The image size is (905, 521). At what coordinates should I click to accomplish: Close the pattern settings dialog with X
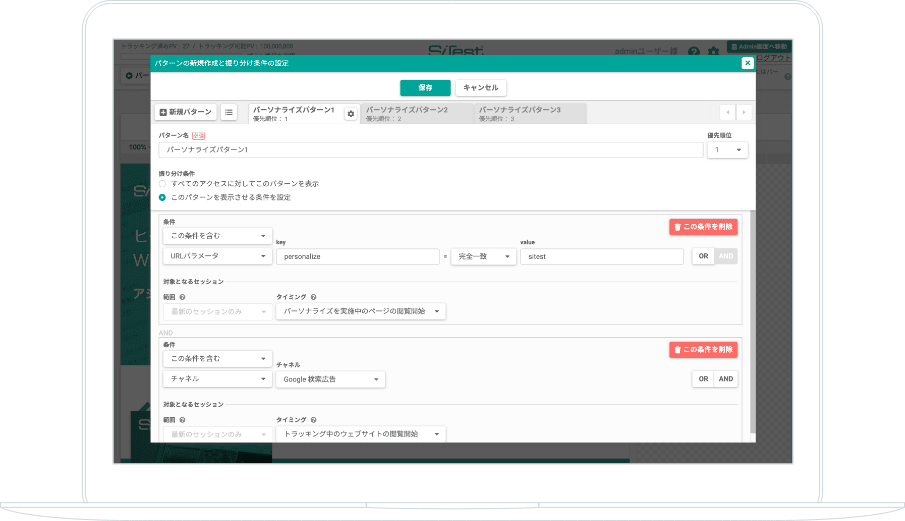(x=747, y=63)
